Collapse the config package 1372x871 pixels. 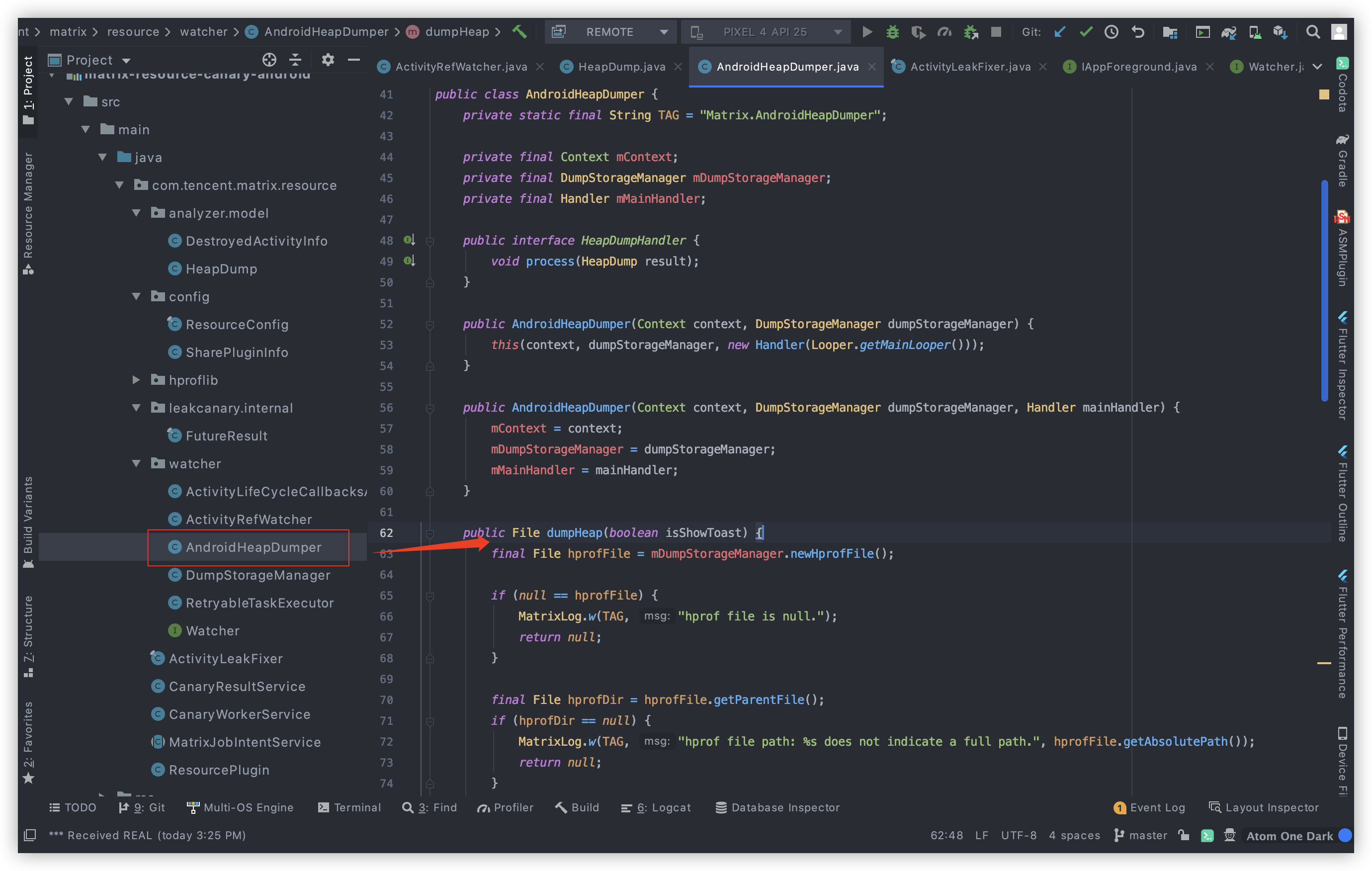click(136, 296)
